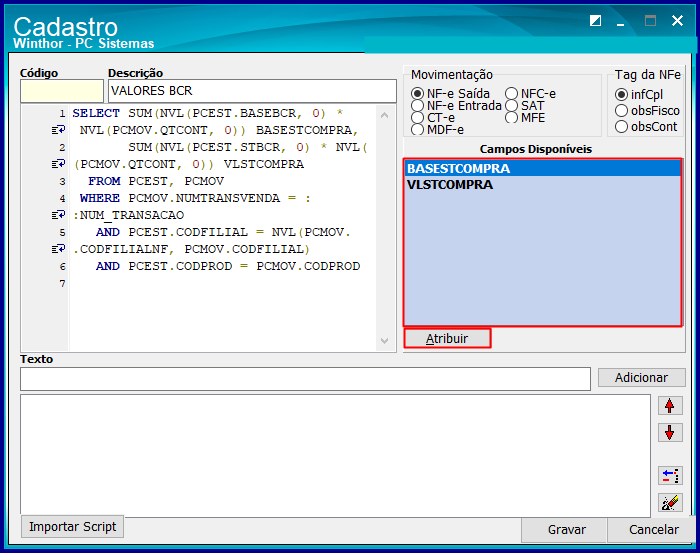Click the Atribuir button
This screenshot has height=553, width=700.
[447, 338]
